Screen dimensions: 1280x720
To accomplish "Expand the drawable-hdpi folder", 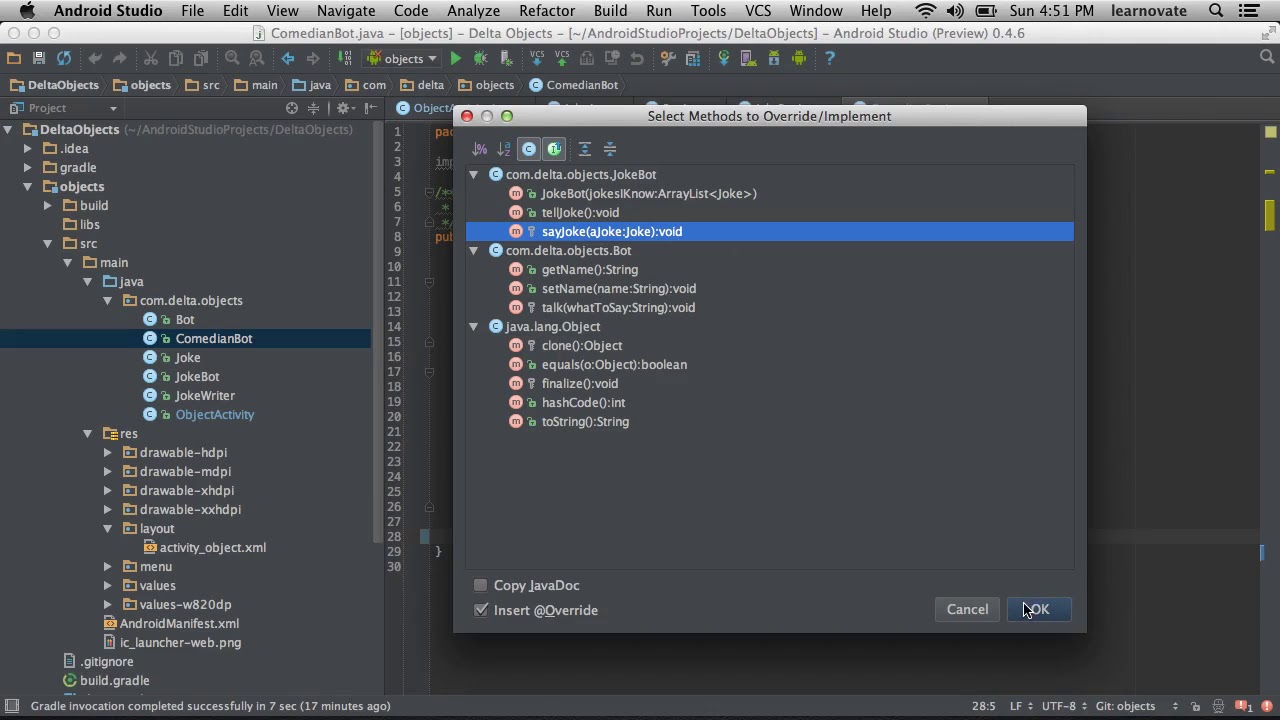I will 108,453.
